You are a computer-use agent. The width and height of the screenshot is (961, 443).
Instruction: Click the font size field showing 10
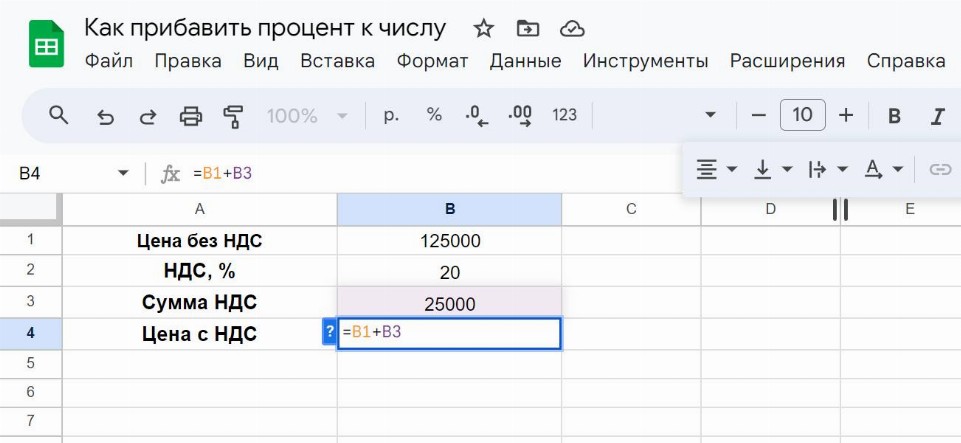point(802,115)
